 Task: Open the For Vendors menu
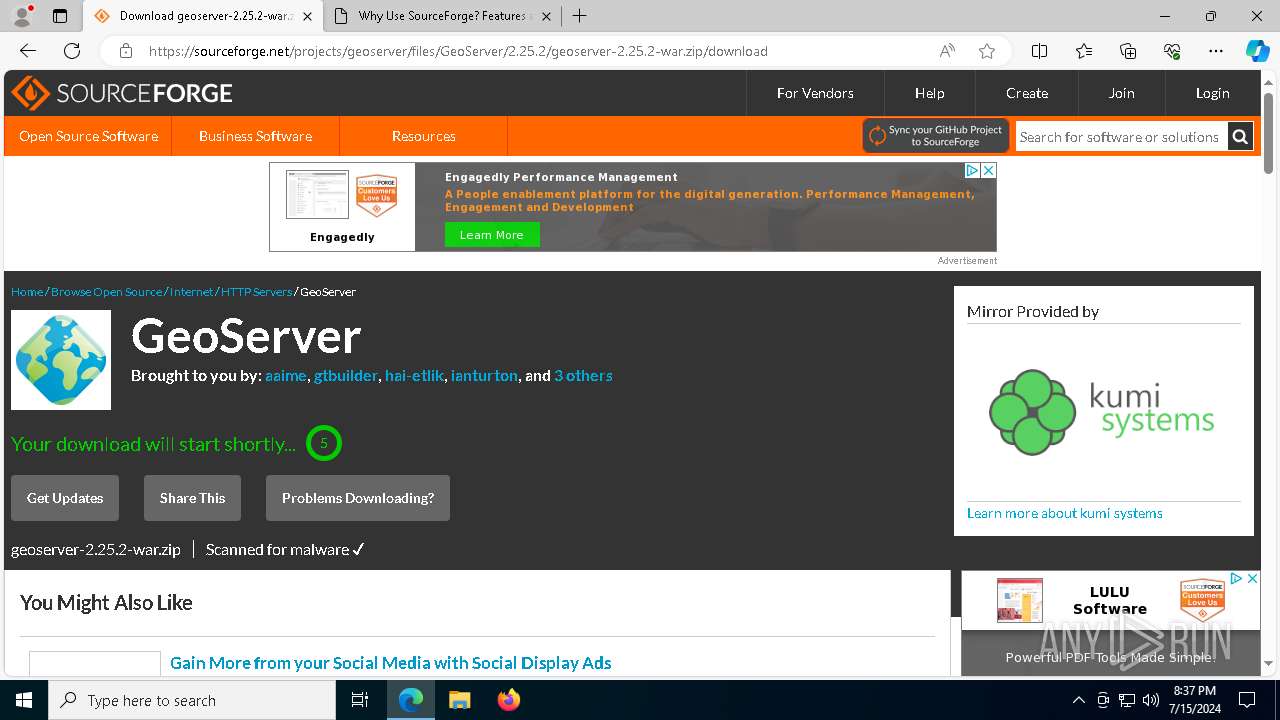815,93
